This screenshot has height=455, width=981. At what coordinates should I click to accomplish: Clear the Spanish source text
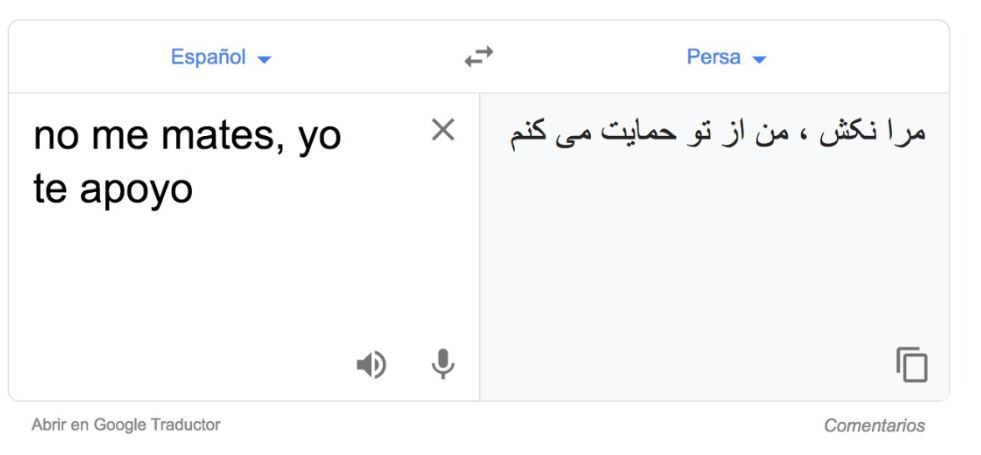(442, 130)
